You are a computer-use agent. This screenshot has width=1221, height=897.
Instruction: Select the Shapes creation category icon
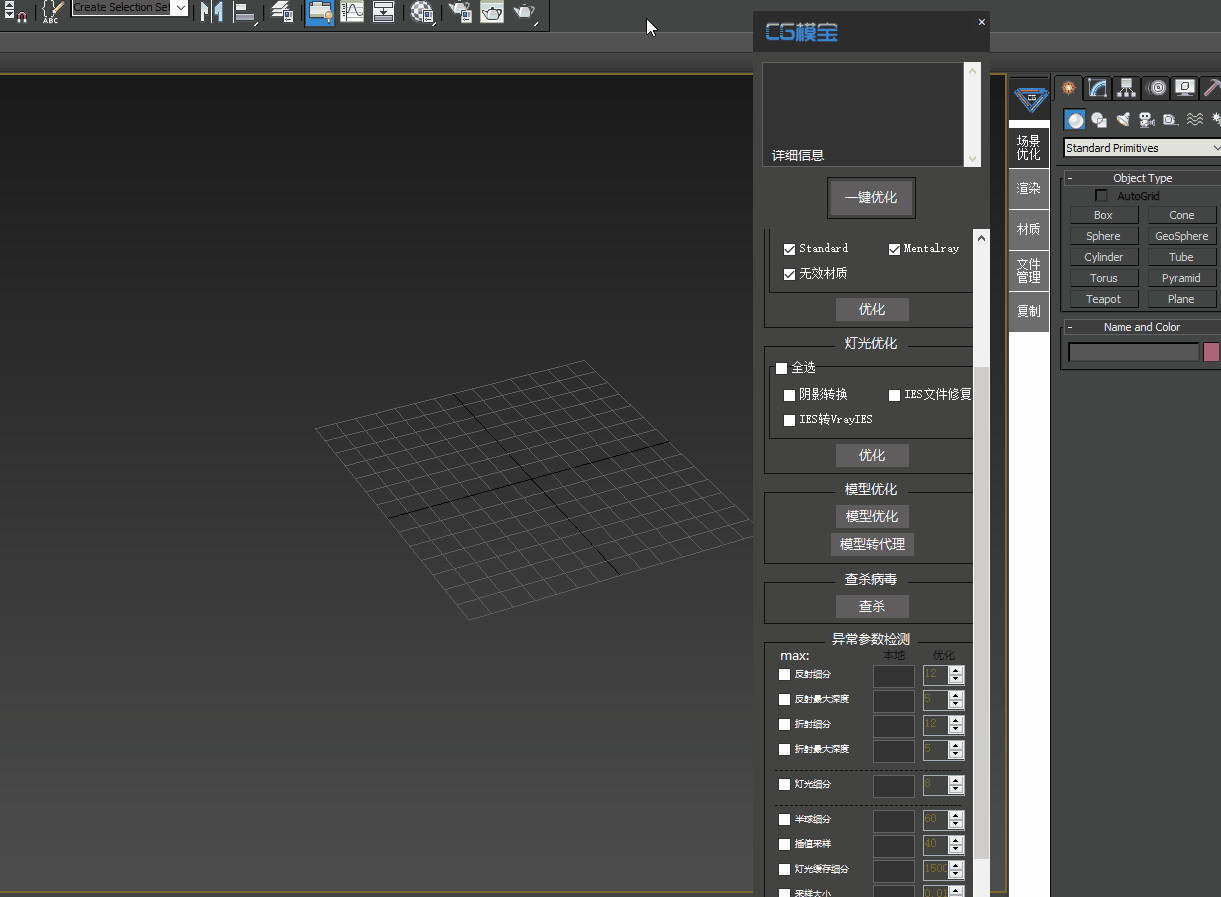click(1098, 119)
